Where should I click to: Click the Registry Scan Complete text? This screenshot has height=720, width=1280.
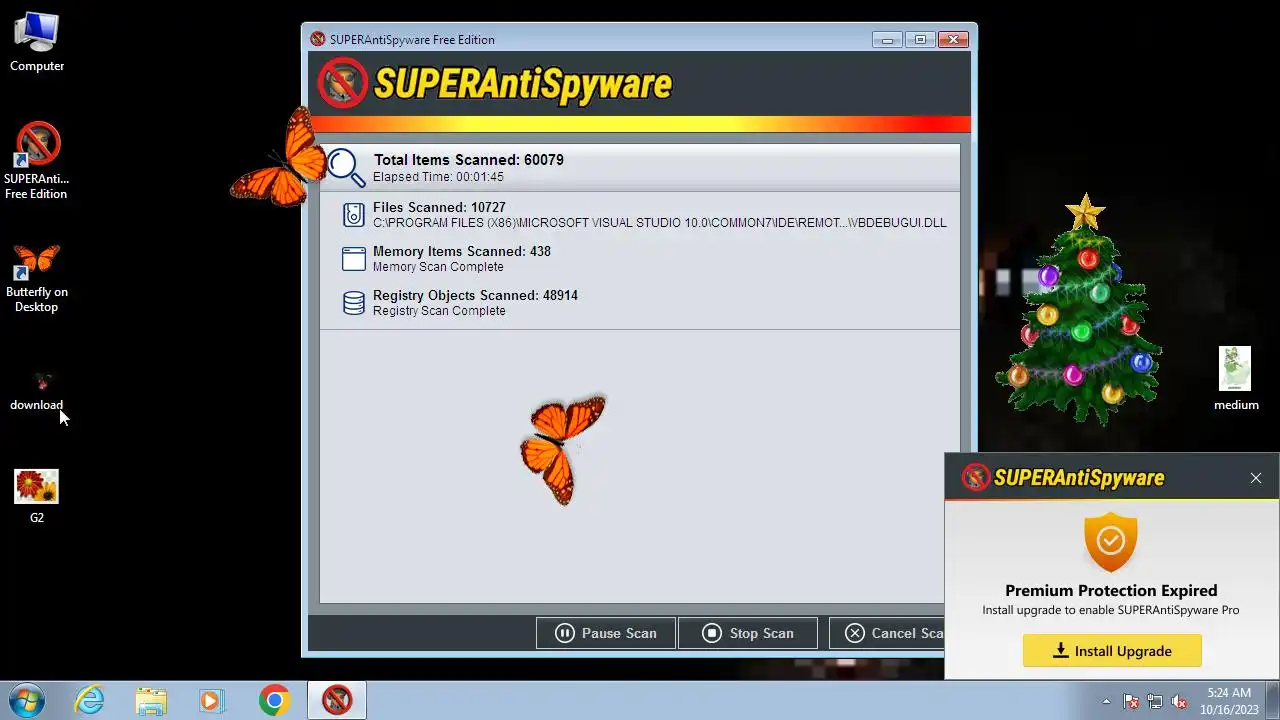click(439, 311)
